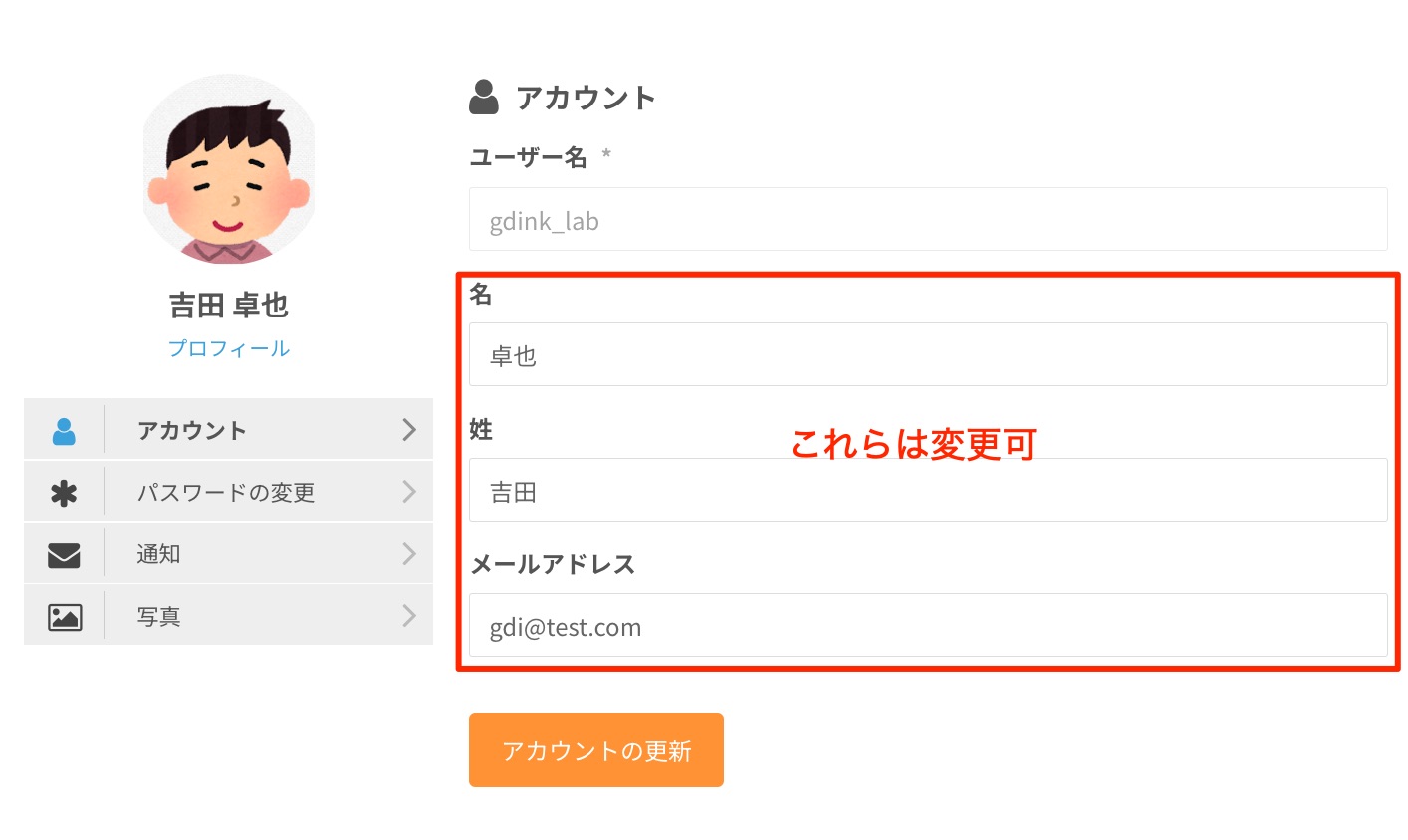Click the blue person icon beside アカウント
This screenshot has width=1408, height=840.
(x=64, y=431)
